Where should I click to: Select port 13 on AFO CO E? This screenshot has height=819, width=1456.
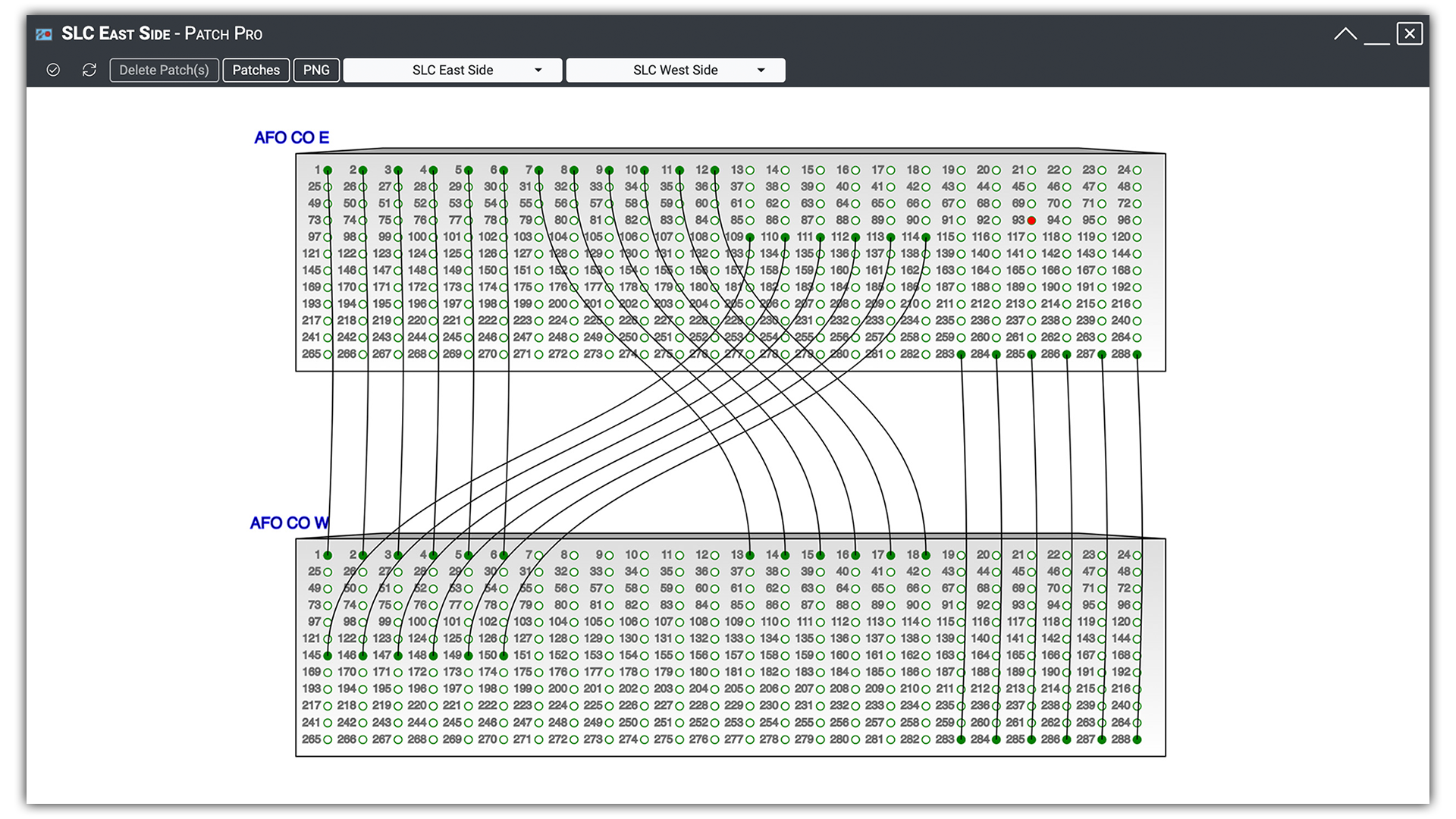click(750, 171)
